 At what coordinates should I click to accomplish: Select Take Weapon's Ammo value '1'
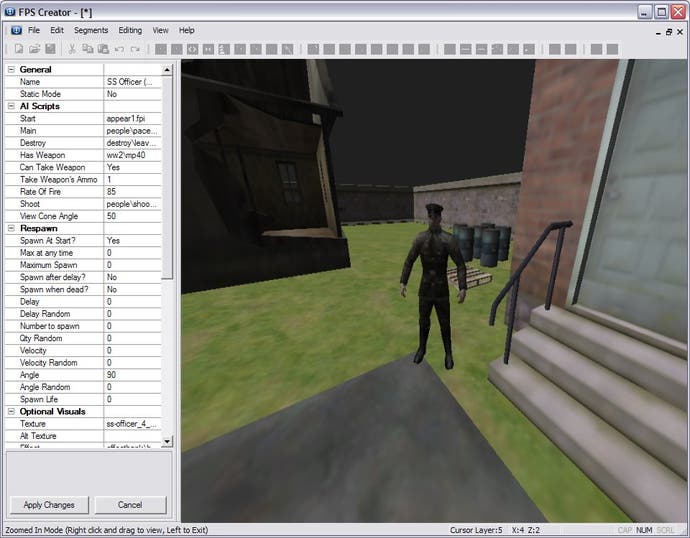pos(133,179)
